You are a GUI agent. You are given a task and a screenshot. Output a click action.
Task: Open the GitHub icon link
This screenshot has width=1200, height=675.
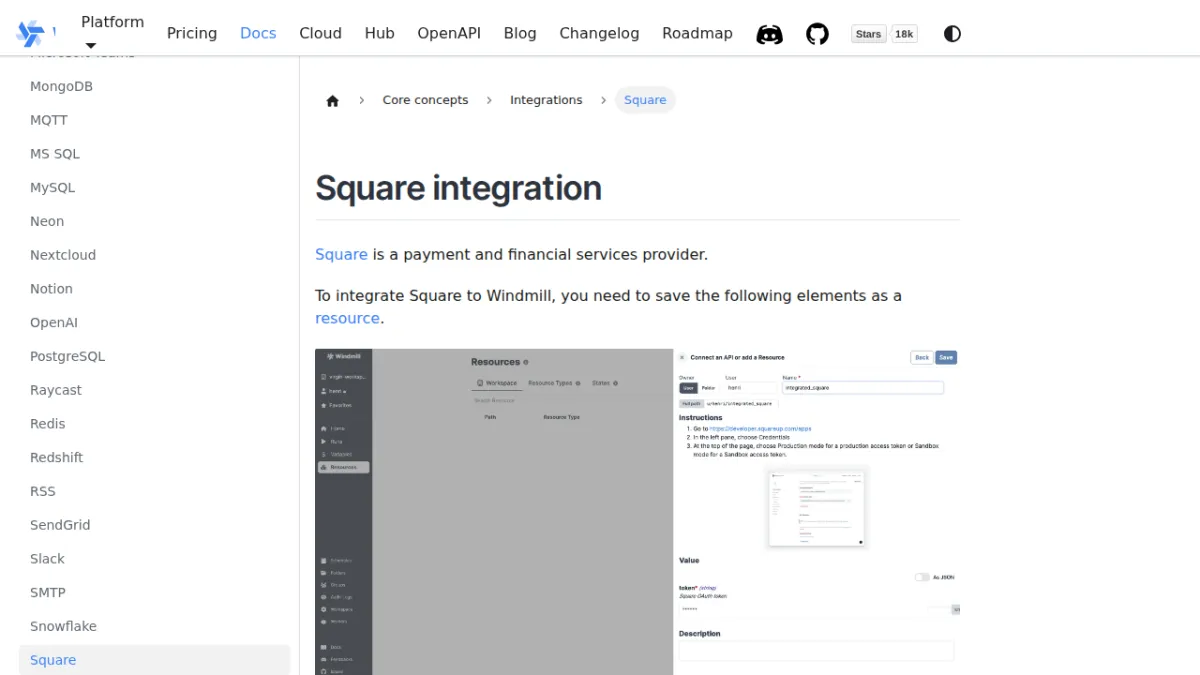pos(817,34)
